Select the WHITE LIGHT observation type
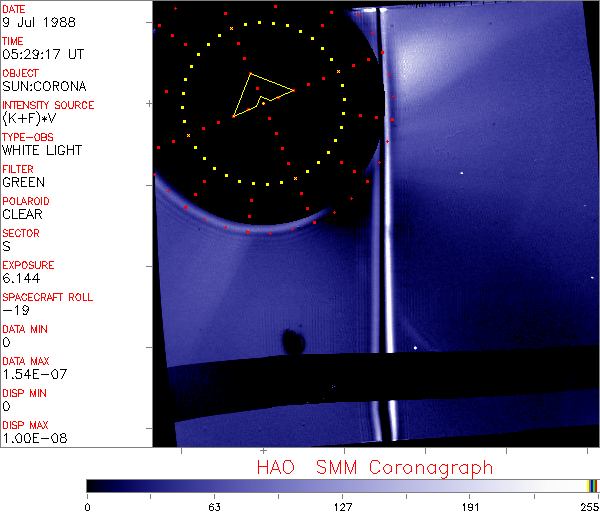 click(x=42, y=151)
